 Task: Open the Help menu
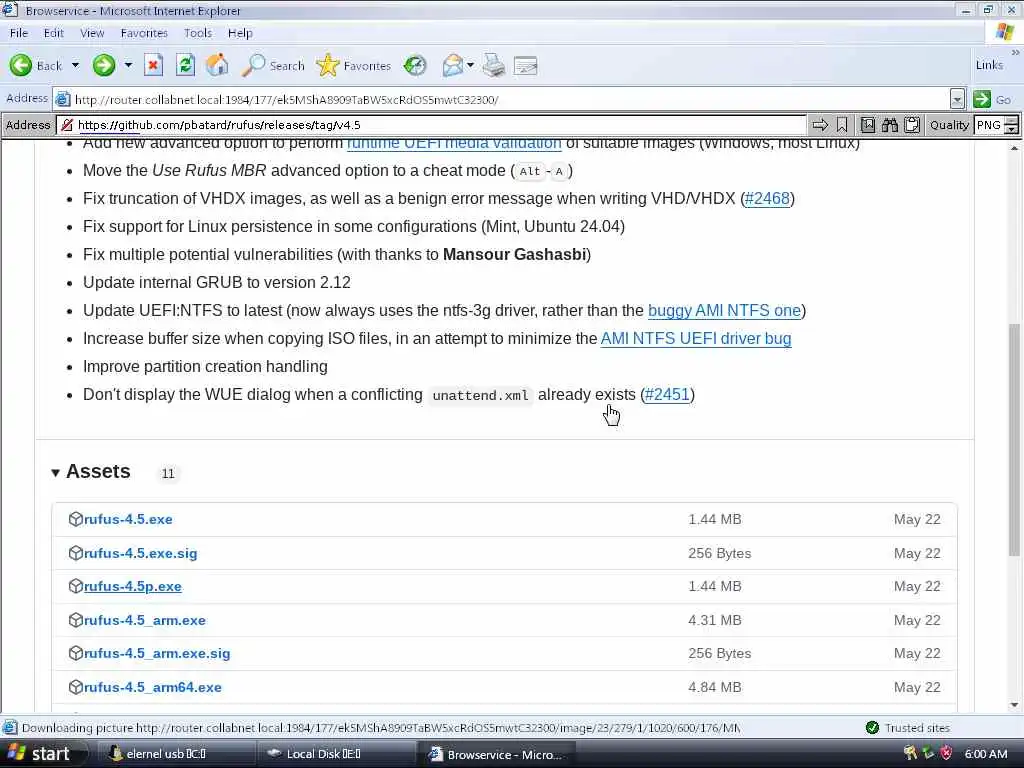click(240, 33)
